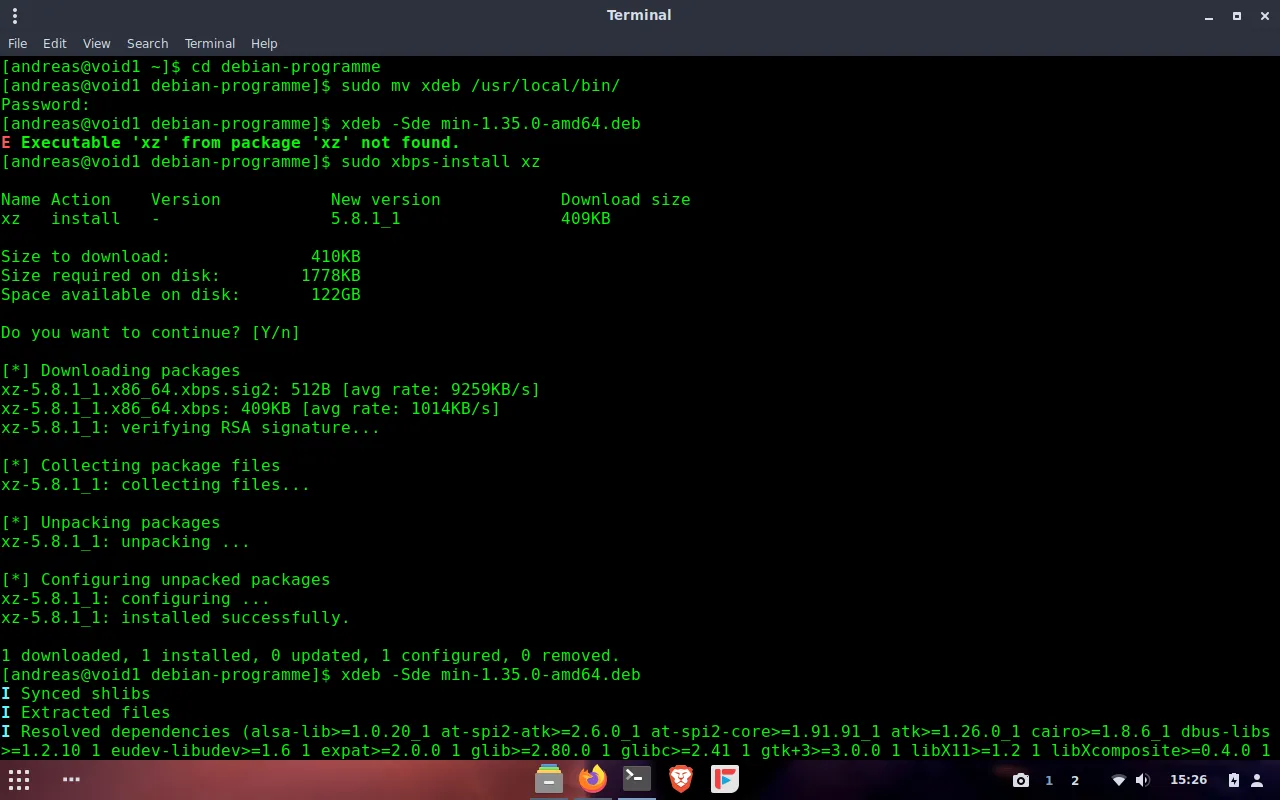This screenshot has height=800, width=1280.
Task: Open the application grid launcher
Action: [x=19, y=780]
